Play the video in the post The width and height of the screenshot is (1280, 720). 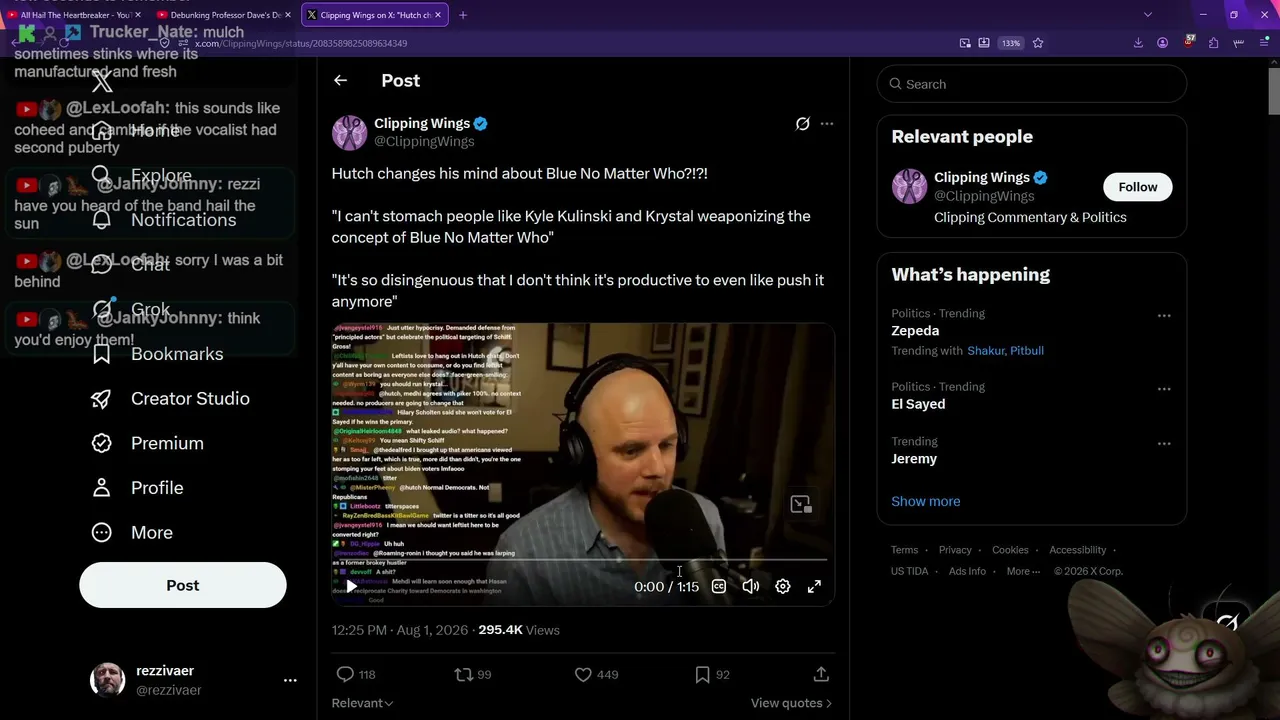click(351, 586)
